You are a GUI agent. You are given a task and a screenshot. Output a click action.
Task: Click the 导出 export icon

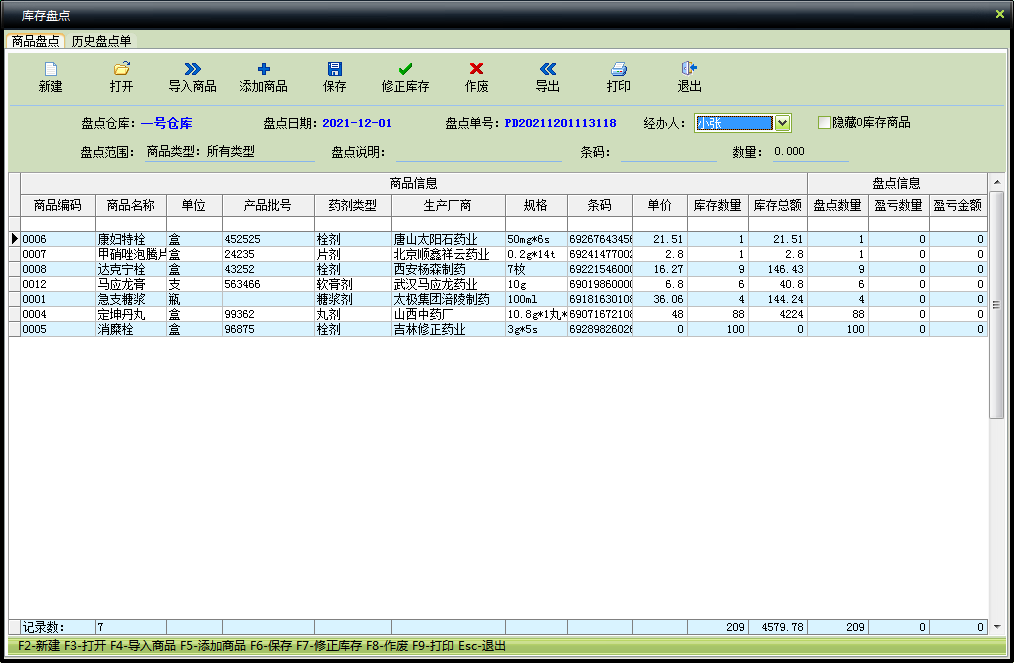548,69
